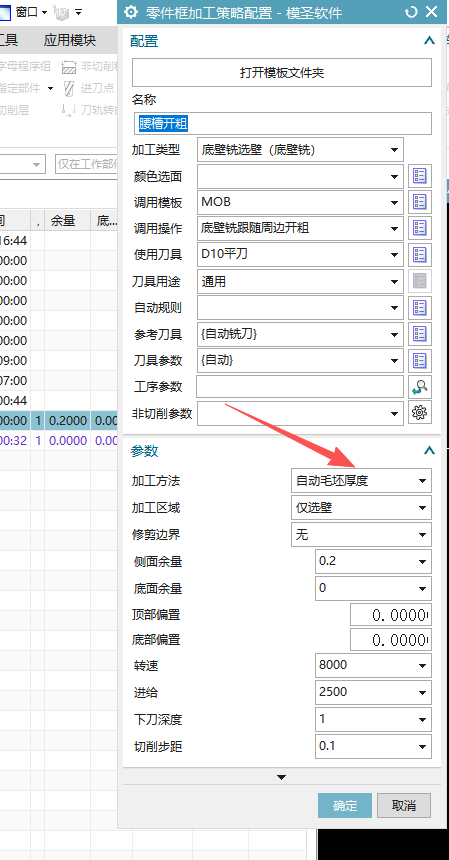Click the 打开模板文件夹 button
Image resolution: width=449 pixels, height=860 pixels.
(282, 72)
